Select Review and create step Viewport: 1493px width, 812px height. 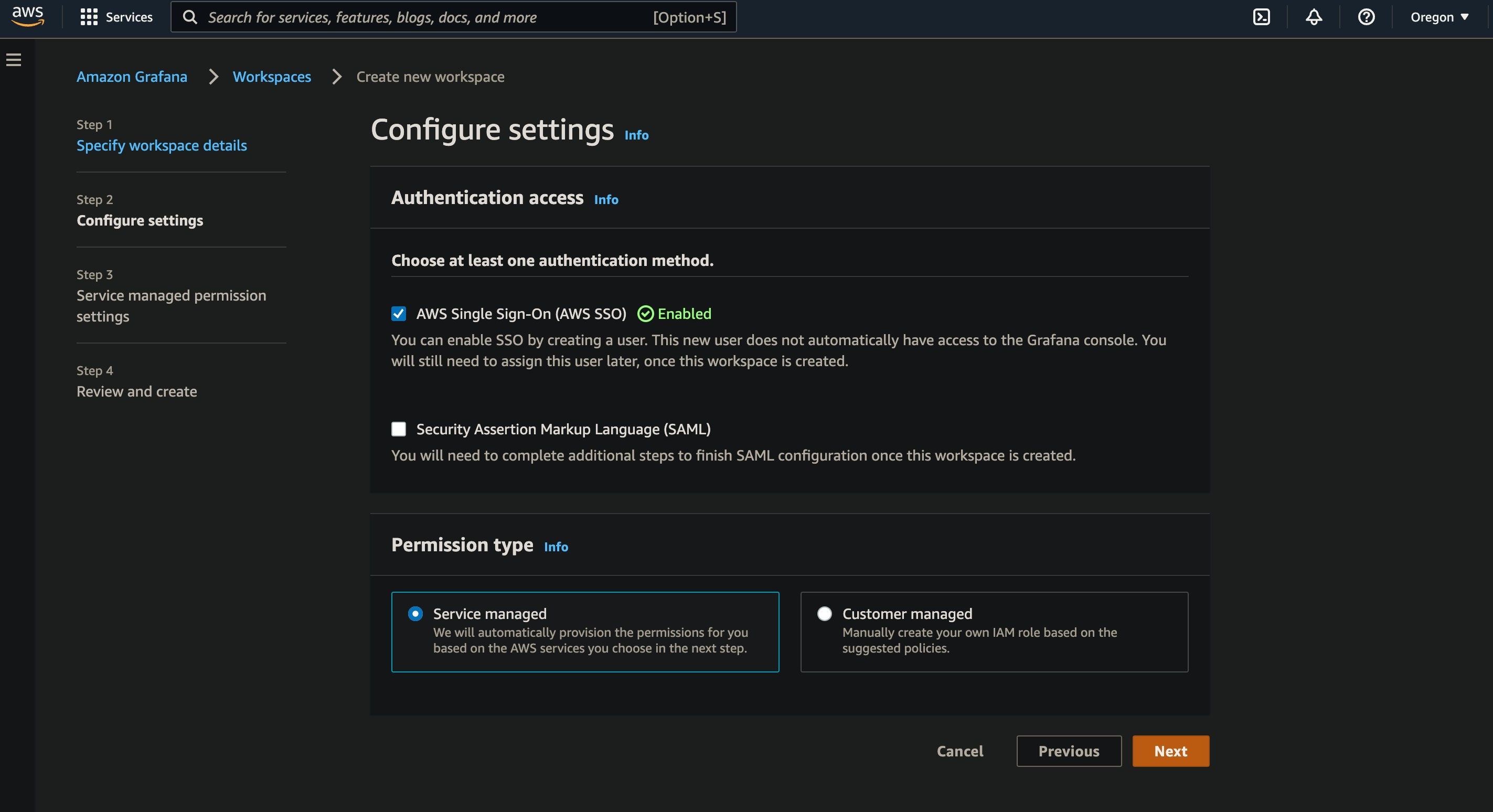click(137, 391)
